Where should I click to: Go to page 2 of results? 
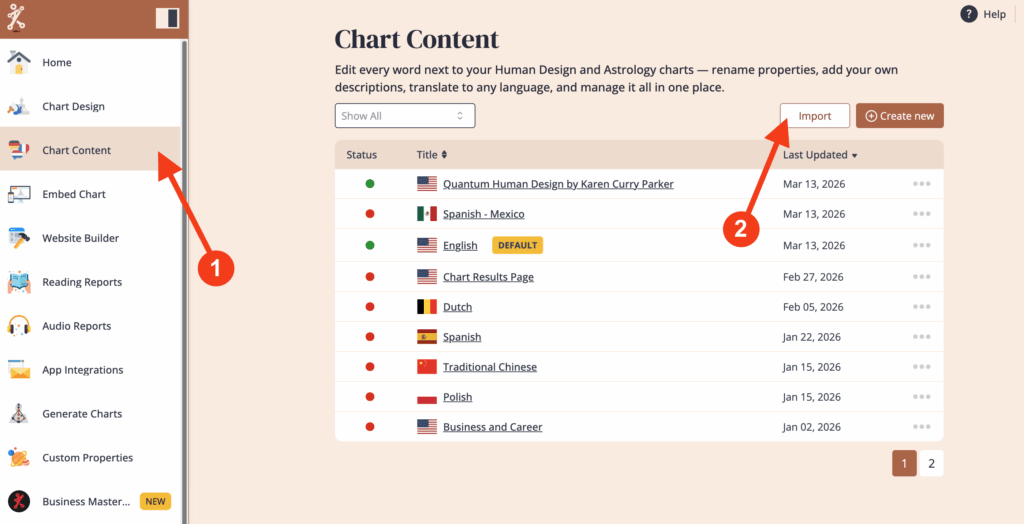pos(931,464)
